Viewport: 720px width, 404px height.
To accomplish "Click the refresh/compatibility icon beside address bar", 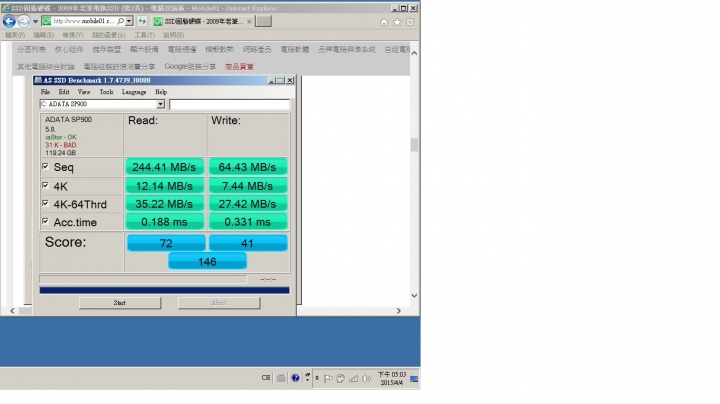I will [x=142, y=21].
